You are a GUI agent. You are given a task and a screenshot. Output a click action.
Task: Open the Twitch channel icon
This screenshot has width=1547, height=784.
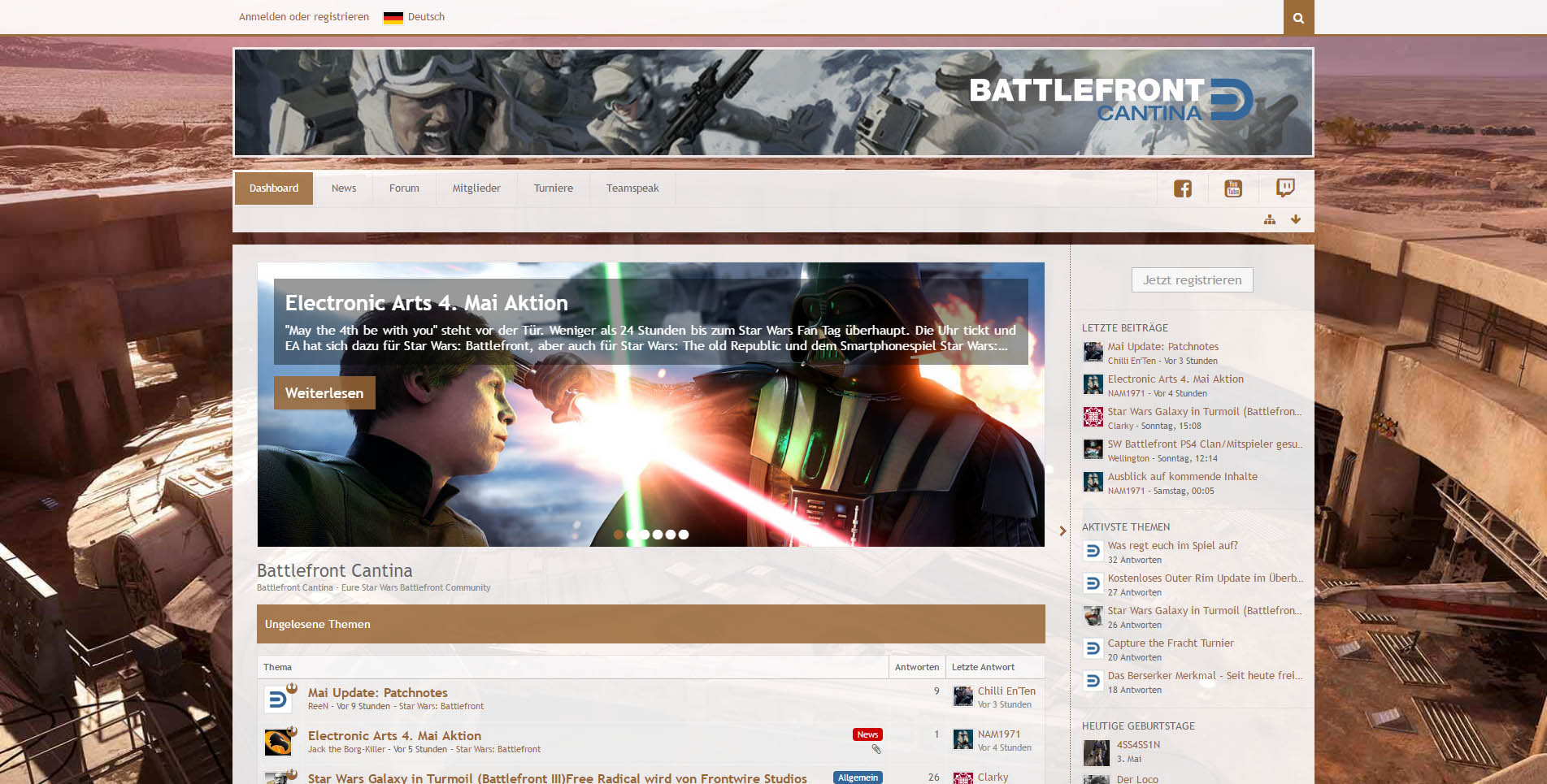(x=1284, y=188)
